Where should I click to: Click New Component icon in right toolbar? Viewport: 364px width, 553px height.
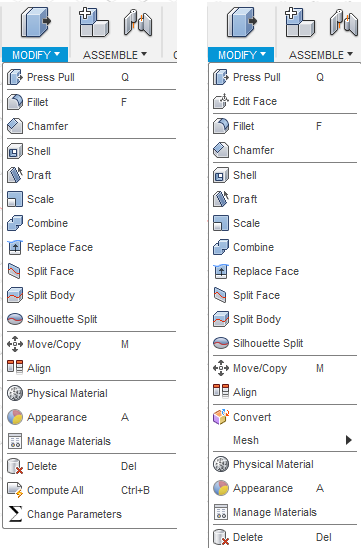click(x=300, y=23)
